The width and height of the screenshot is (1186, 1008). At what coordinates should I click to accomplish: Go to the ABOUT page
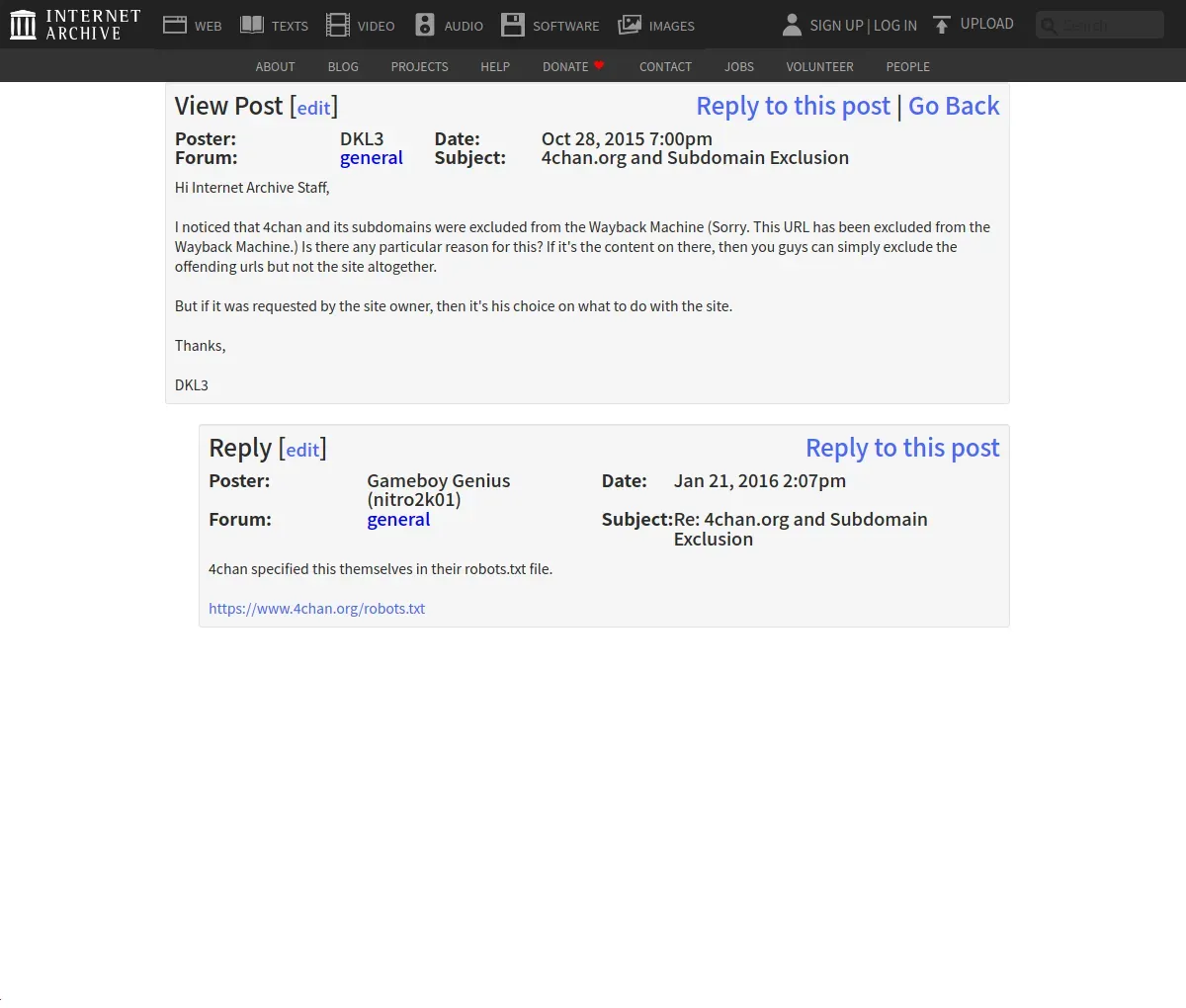click(276, 66)
